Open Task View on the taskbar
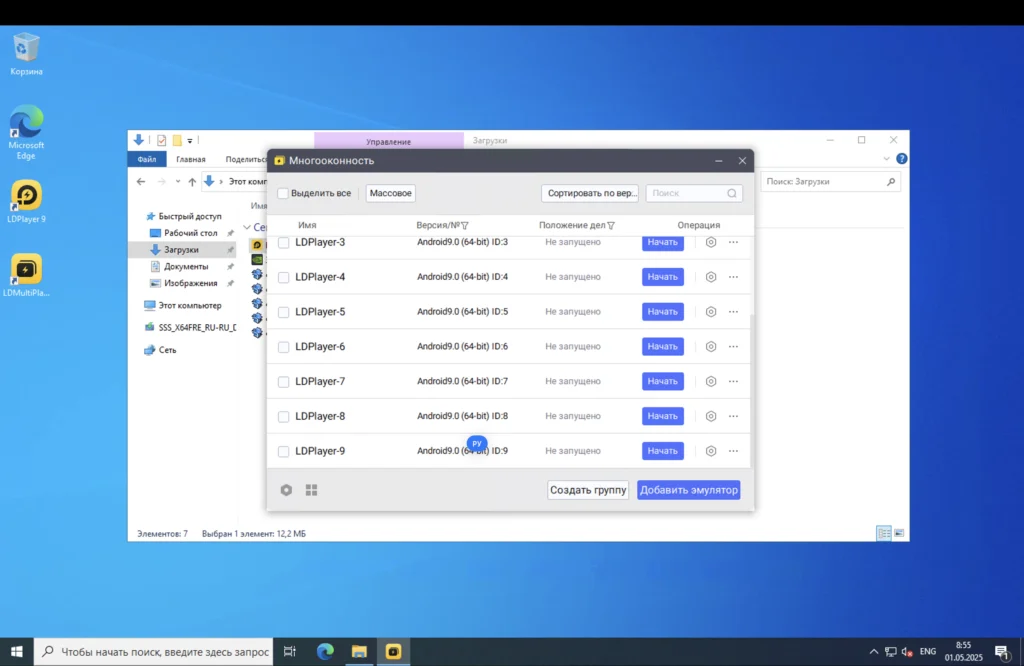Viewport: 1024px width, 666px height. (x=290, y=651)
